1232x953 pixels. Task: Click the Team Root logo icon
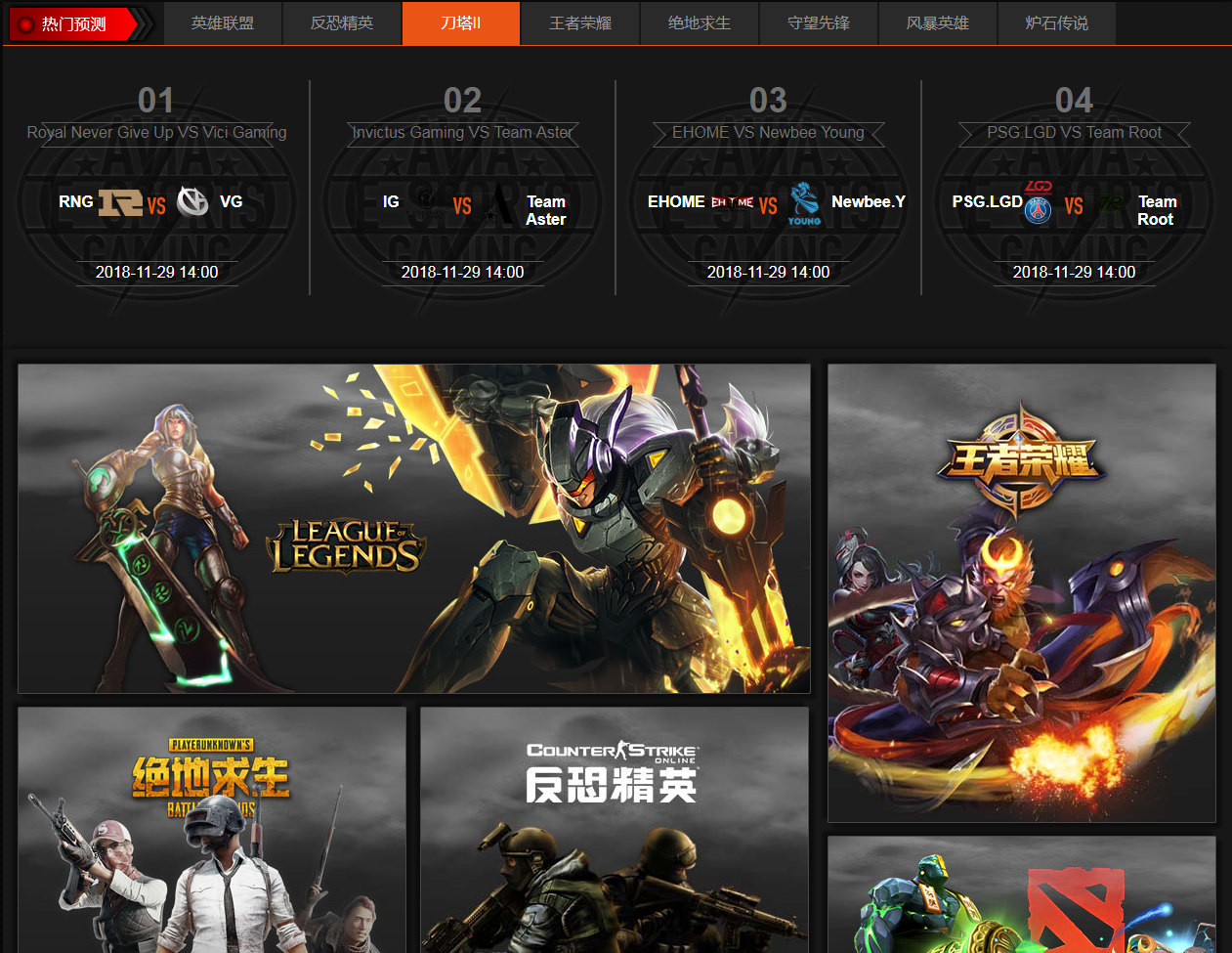pyautogui.click(x=1110, y=204)
